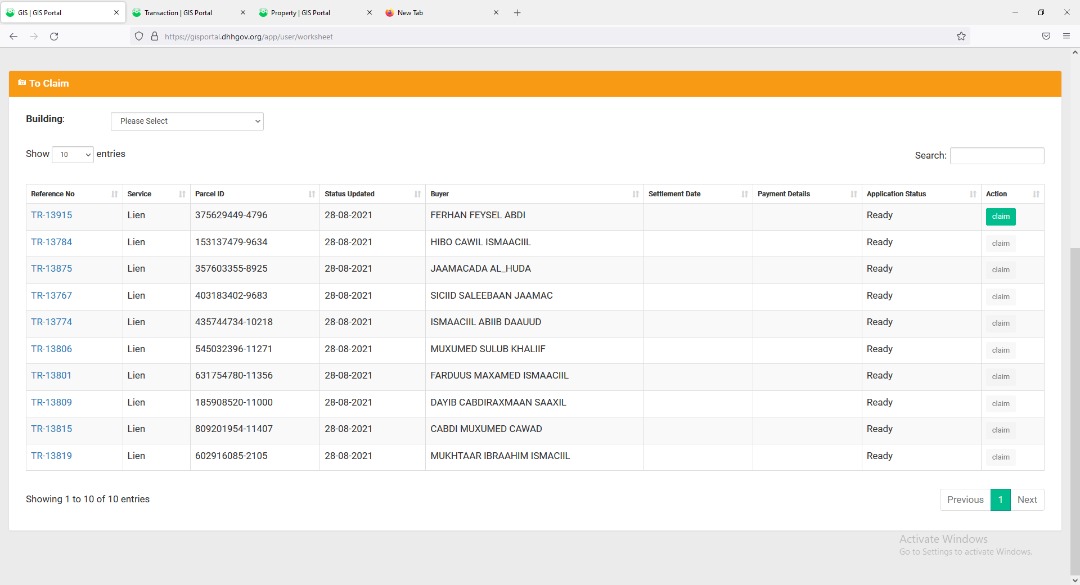This screenshot has width=1080, height=585.
Task: Open reference TR-13806
Action: [x=52, y=349]
